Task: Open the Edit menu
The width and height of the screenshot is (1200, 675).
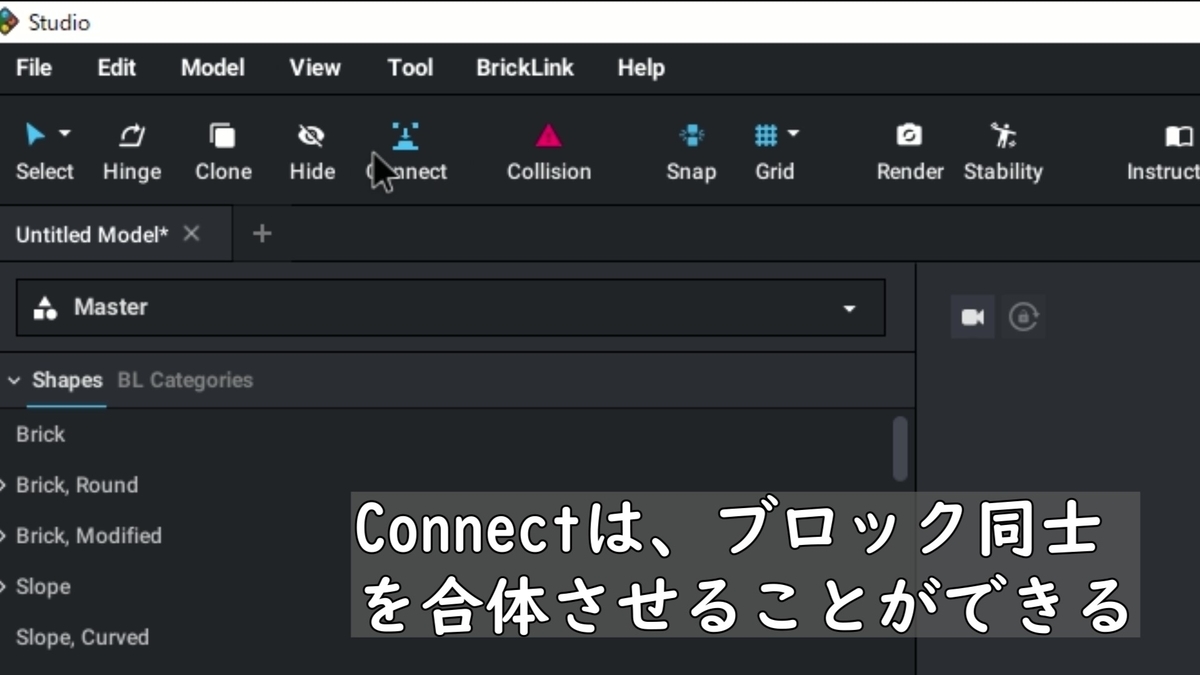Action: point(116,68)
